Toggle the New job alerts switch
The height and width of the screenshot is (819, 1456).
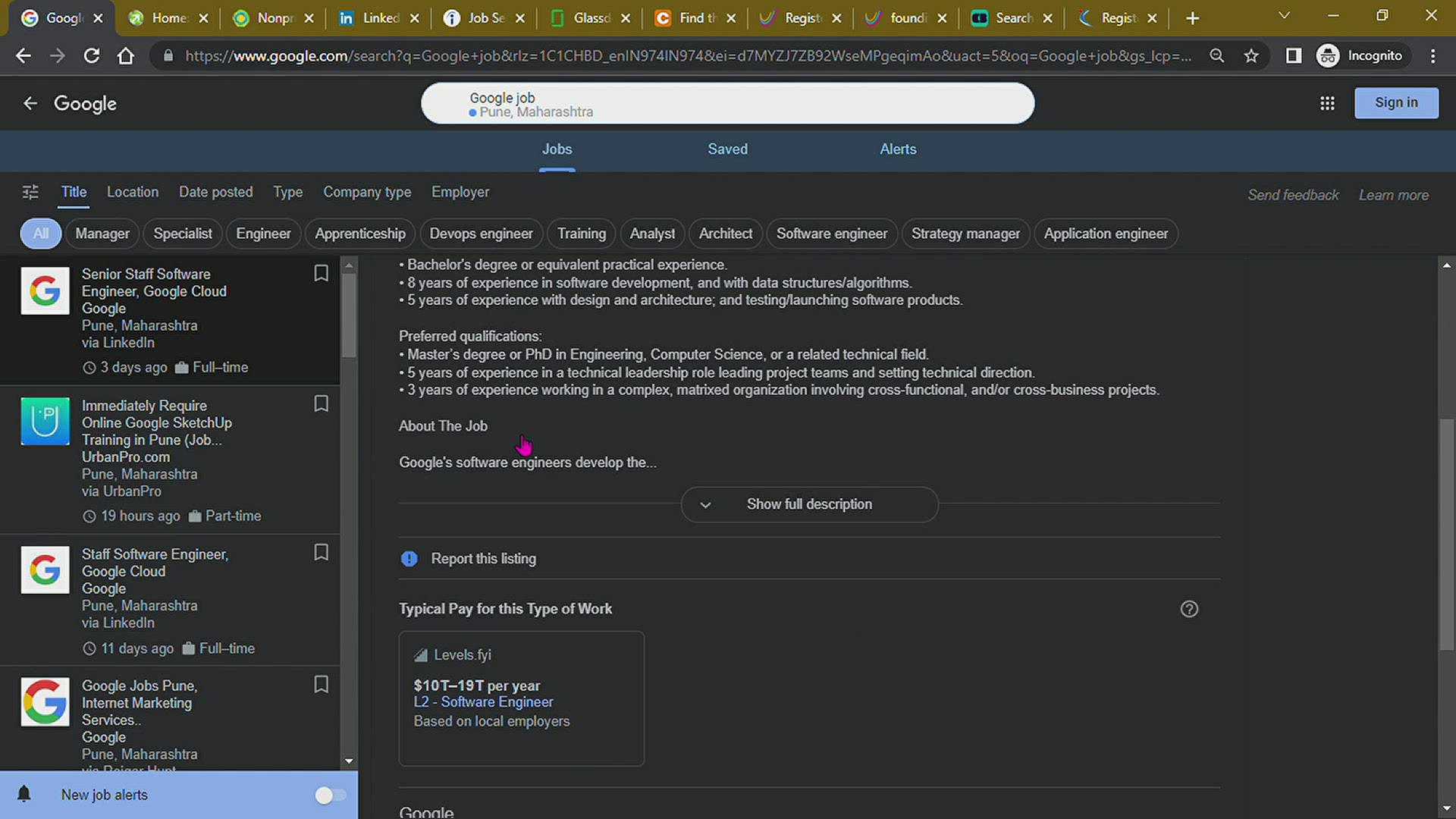pyautogui.click(x=330, y=795)
